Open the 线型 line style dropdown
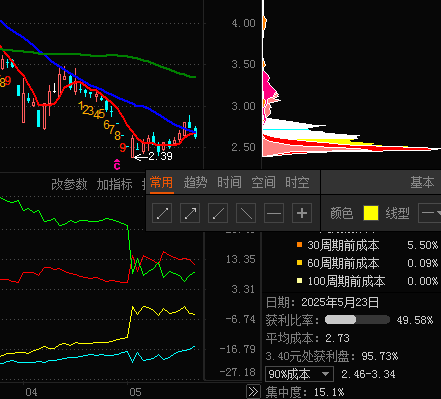Screen dimensions: 441x399 pos(430,213)
